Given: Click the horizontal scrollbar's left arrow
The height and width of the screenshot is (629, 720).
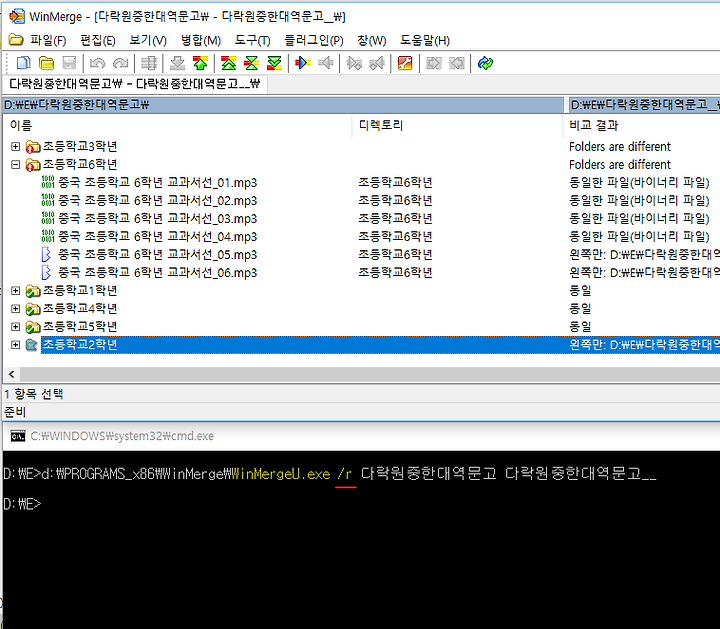Looking at the screenshot, I should coord(11,374).
